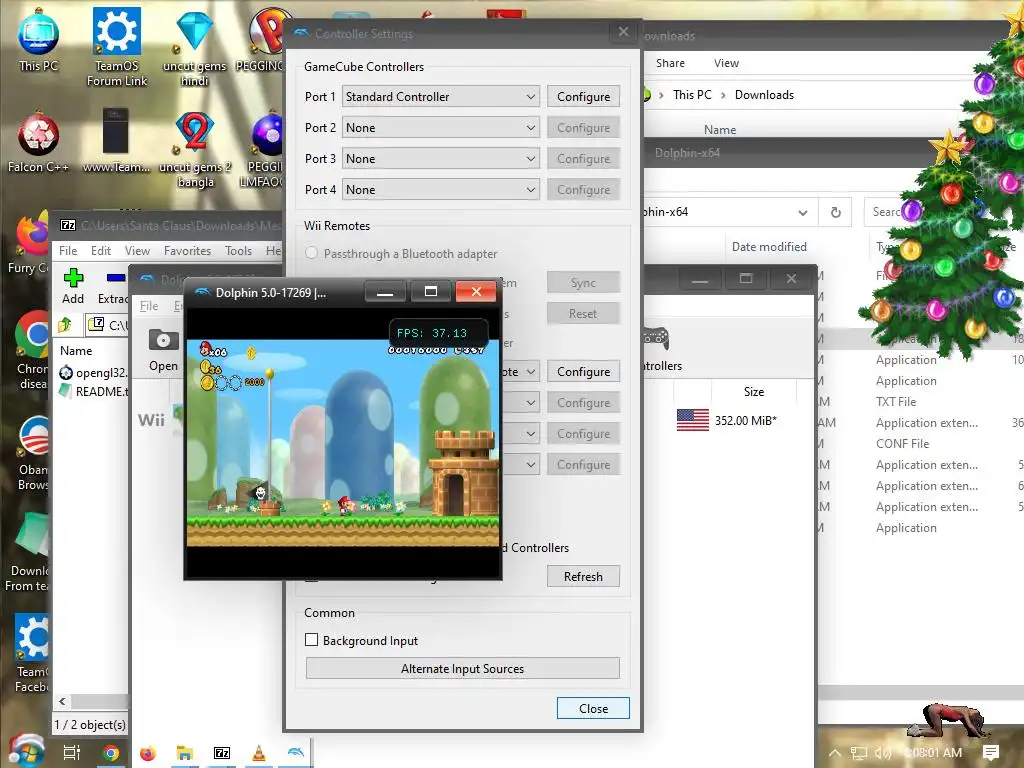
Task: Click network tray icon
Action: 859,753
